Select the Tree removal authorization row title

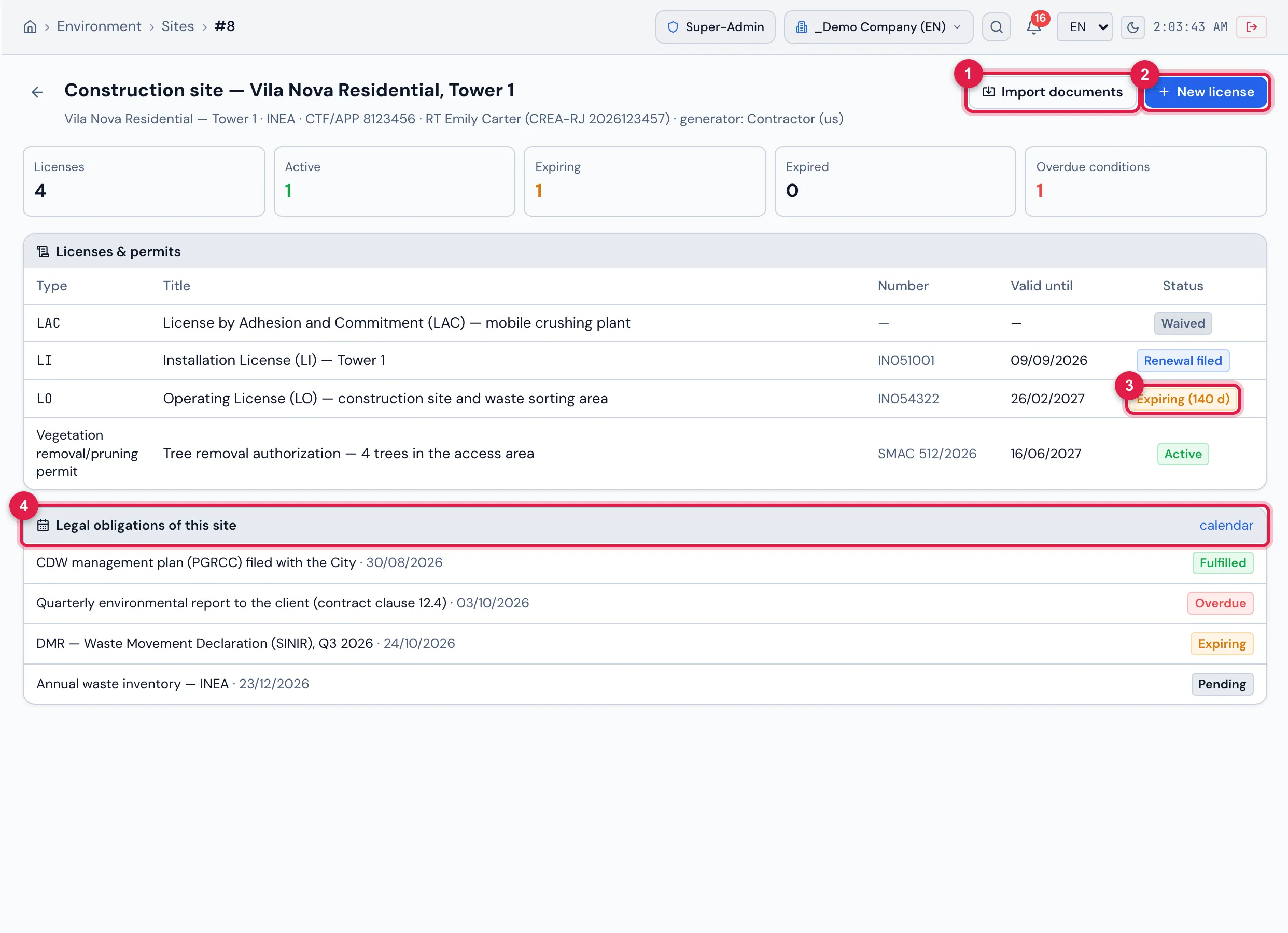[x=348, y=454]
